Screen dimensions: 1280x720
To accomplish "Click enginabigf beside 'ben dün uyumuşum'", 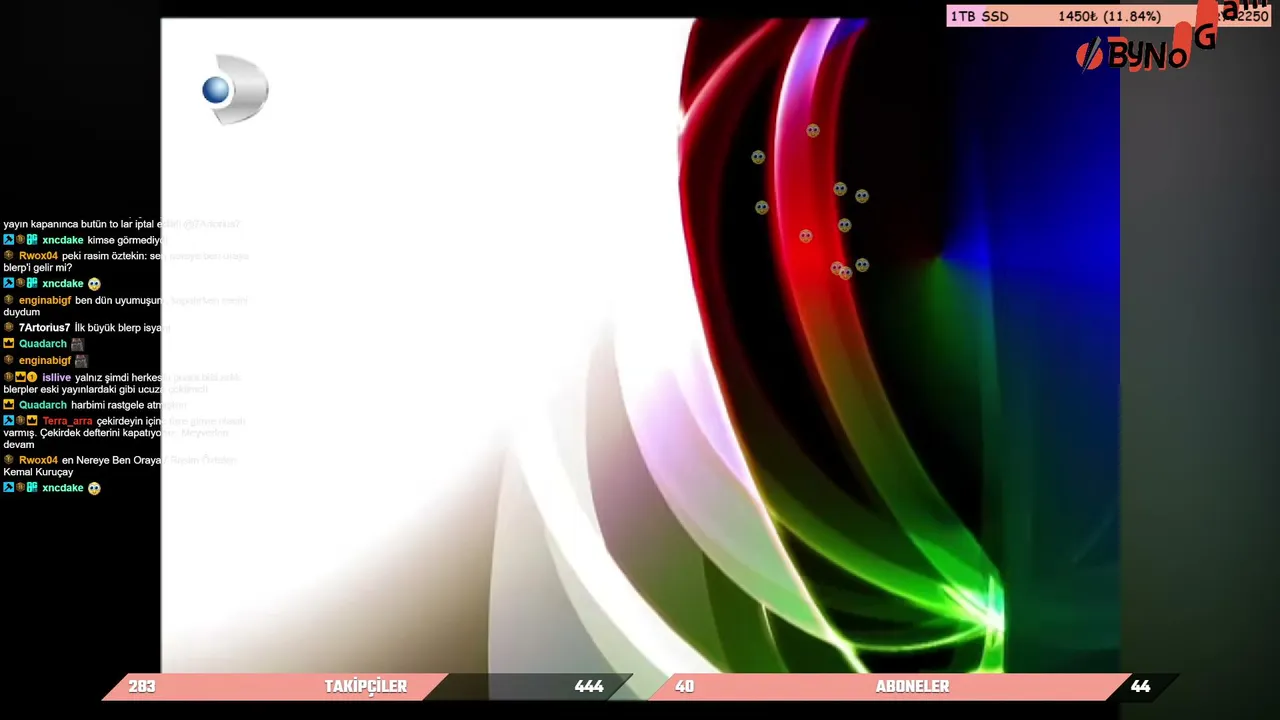I will [45, 300].
